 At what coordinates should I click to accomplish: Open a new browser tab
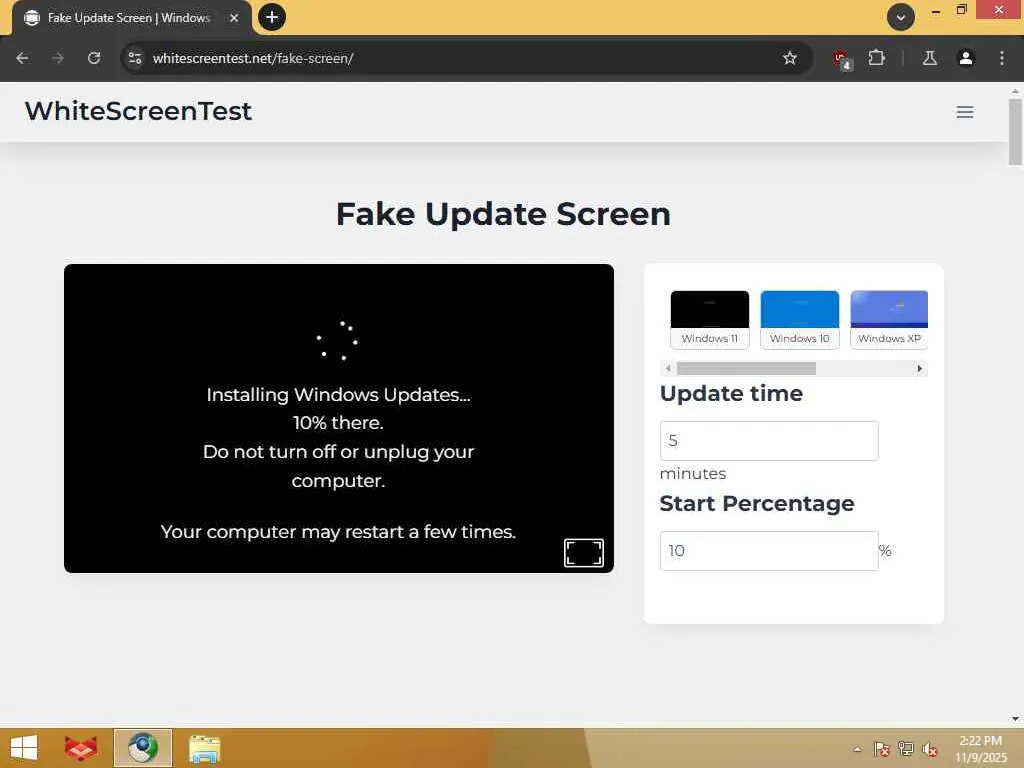[272, 17]
